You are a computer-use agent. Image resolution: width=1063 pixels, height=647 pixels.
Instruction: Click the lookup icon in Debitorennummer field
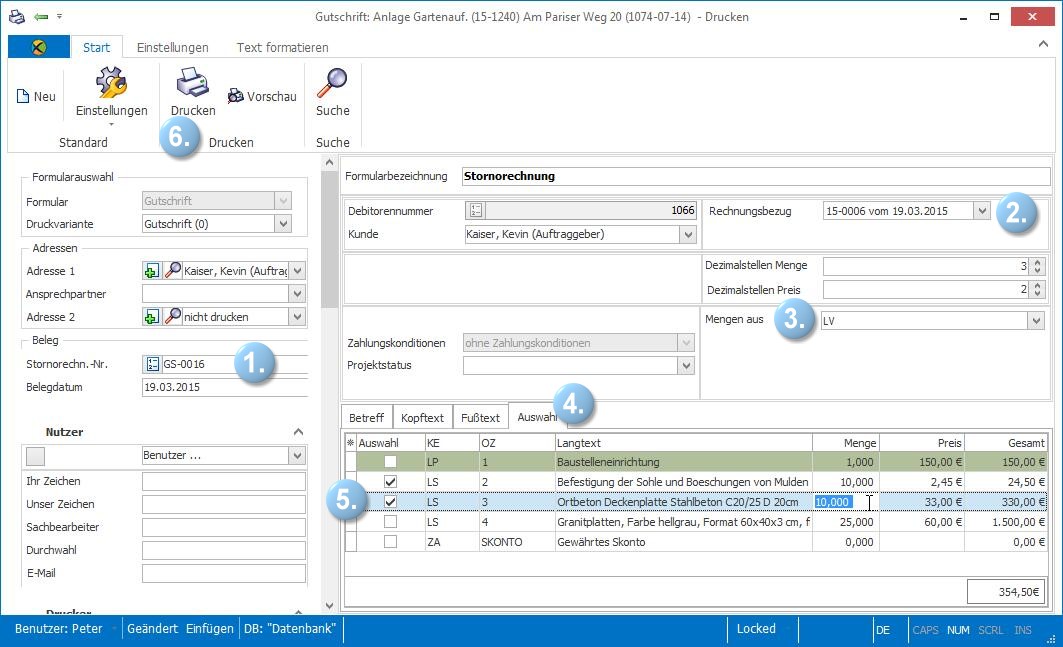(x=476, y=210)
